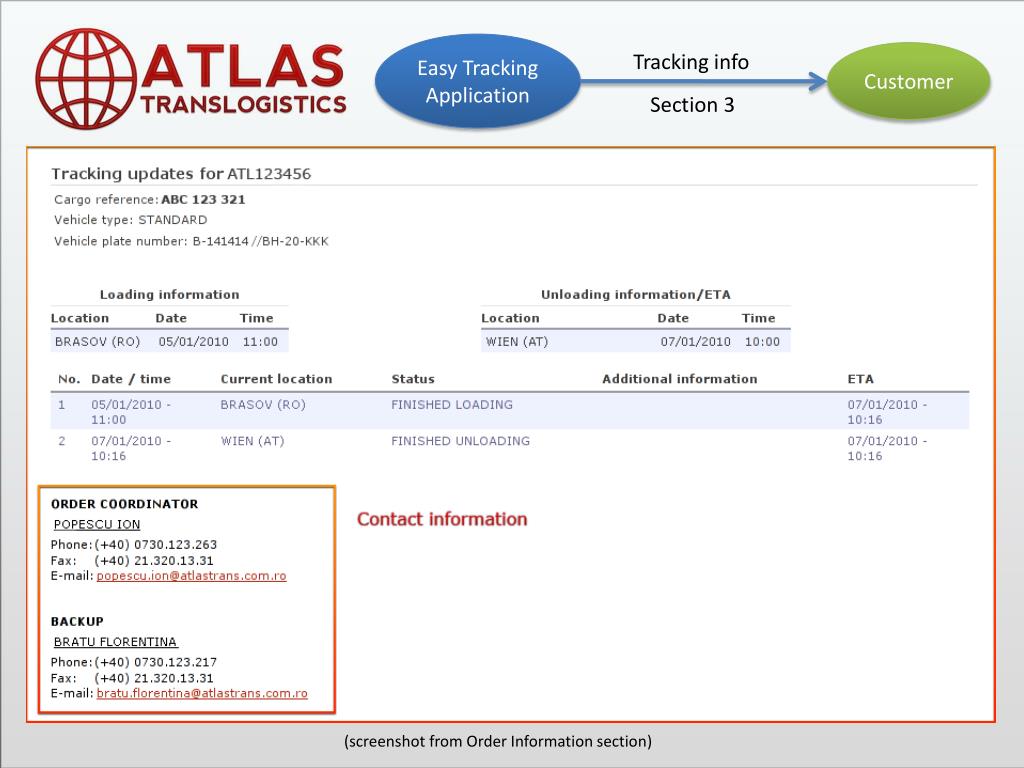Image resolution: width=1024 pixels, height=768 pixels.
Task: Click the phone number (+40) 0730.123.217
Action: (155, 662)
